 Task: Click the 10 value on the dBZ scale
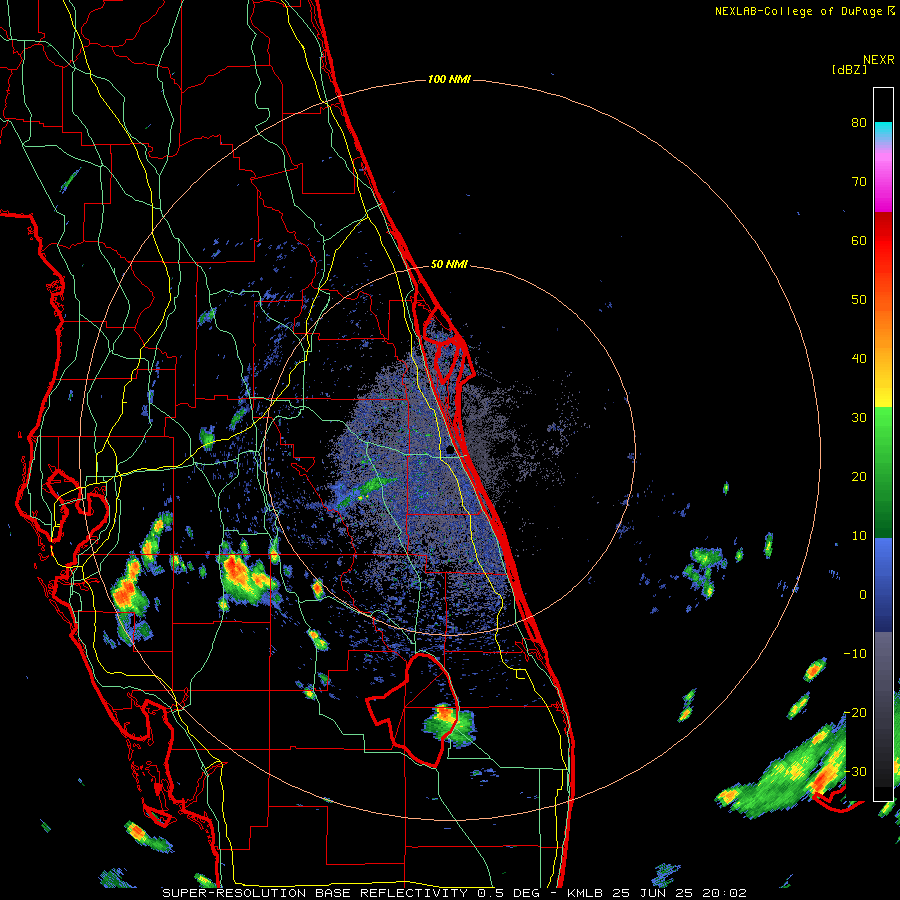coord(859,536)
